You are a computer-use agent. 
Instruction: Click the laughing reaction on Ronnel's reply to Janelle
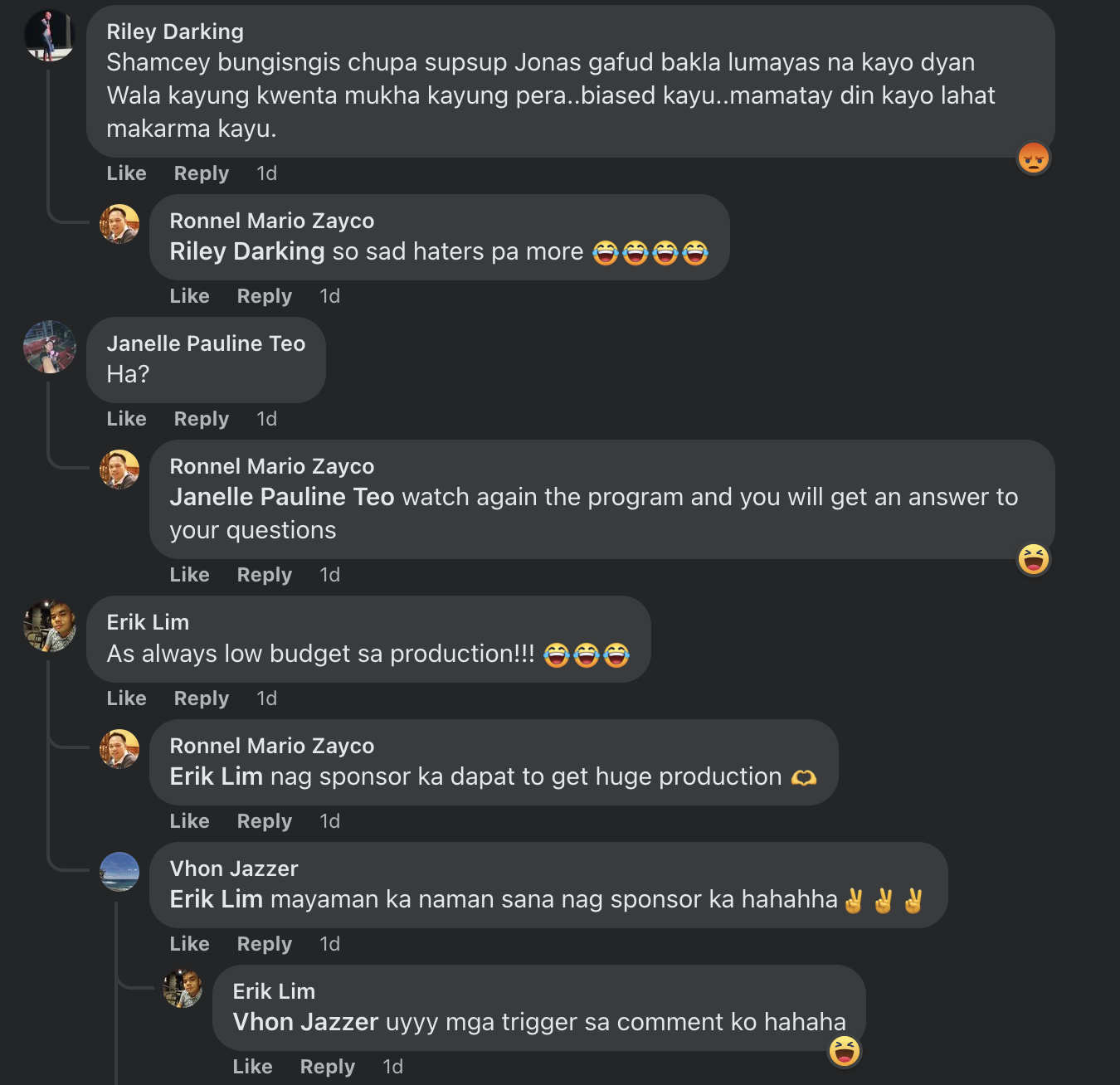(1034, 559)
